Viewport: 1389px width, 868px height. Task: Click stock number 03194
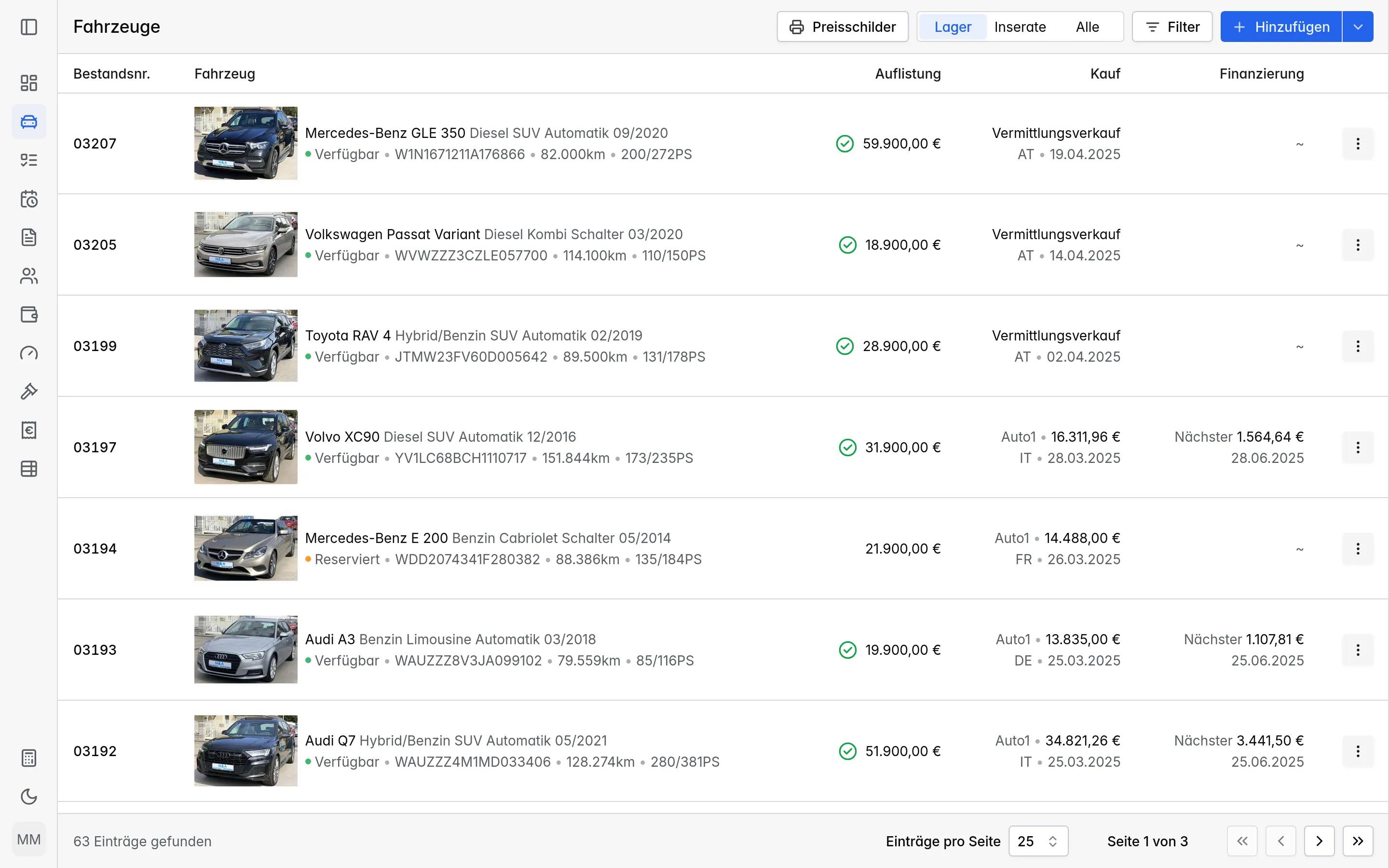[x=95, y=549]
